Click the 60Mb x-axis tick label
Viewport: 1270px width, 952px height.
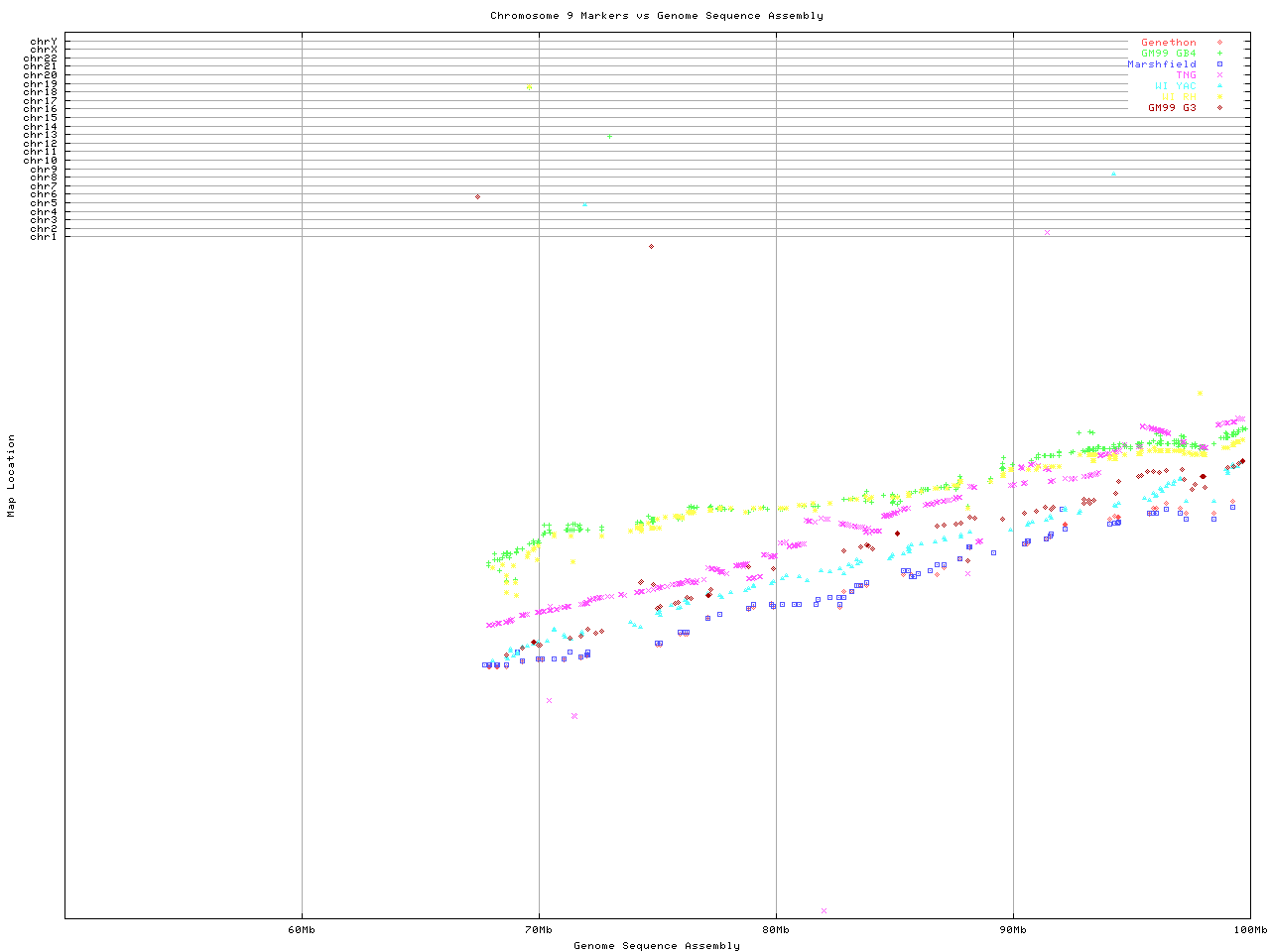pos(302,930)
